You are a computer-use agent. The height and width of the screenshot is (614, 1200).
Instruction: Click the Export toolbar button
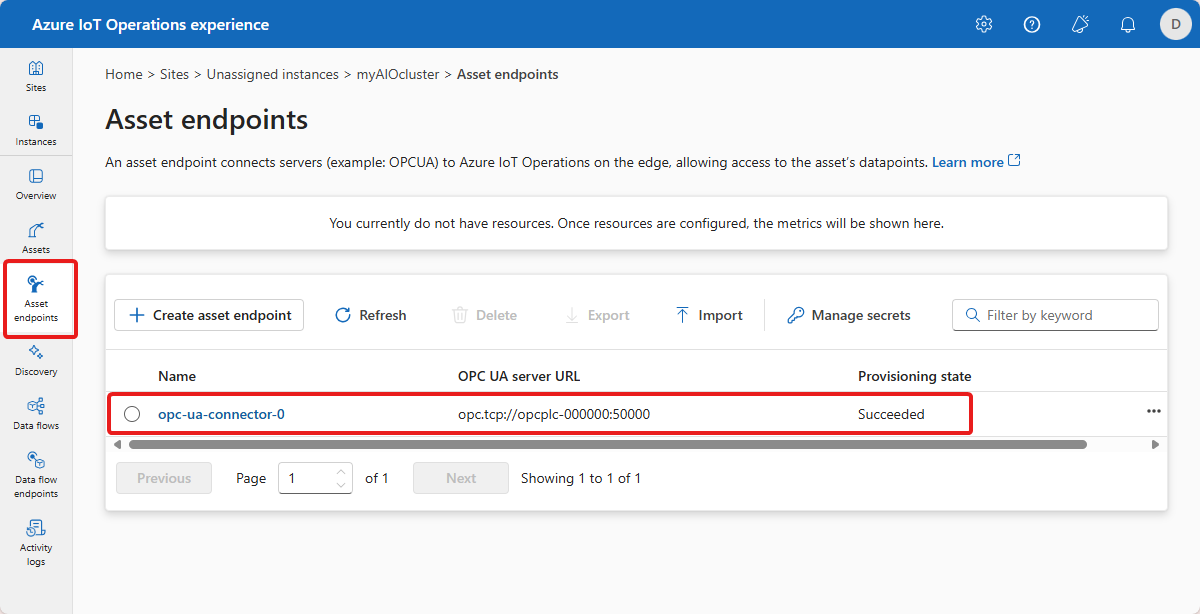click(x=596, y=315)
